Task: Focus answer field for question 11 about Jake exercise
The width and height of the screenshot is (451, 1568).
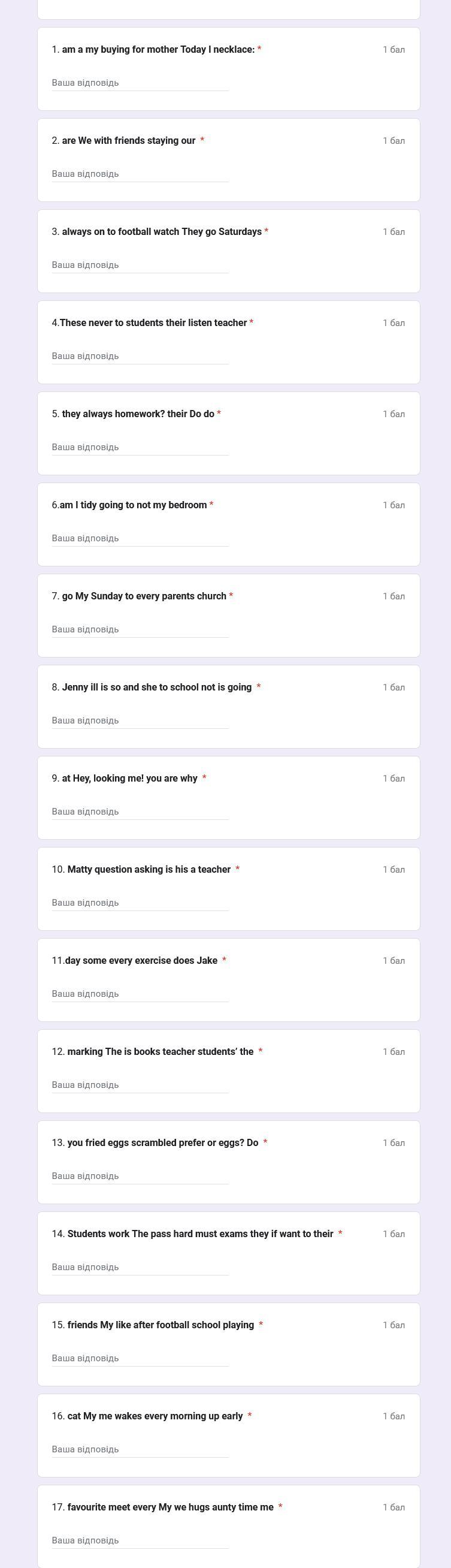Action: click(x=140, y=994)
